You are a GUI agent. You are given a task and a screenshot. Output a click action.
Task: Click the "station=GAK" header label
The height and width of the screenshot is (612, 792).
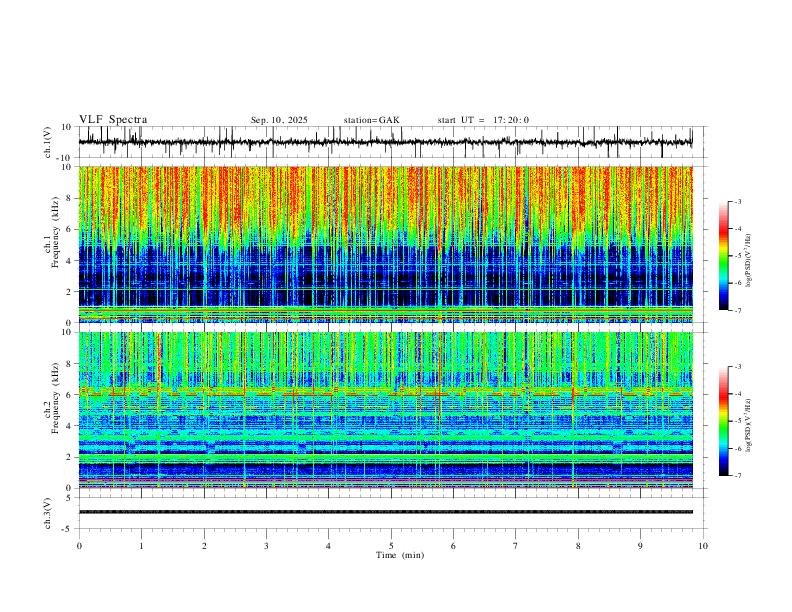[x=371, y=120]
